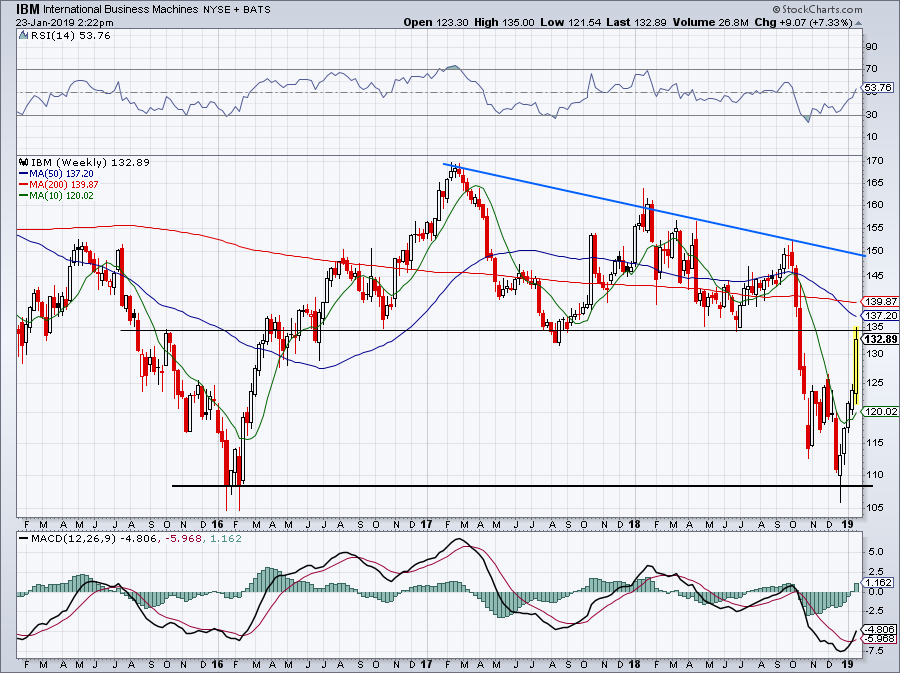Click the 'Low 121.54' header value
The height and width of the screenshot is (673, 900).
[x=571, y=22]
